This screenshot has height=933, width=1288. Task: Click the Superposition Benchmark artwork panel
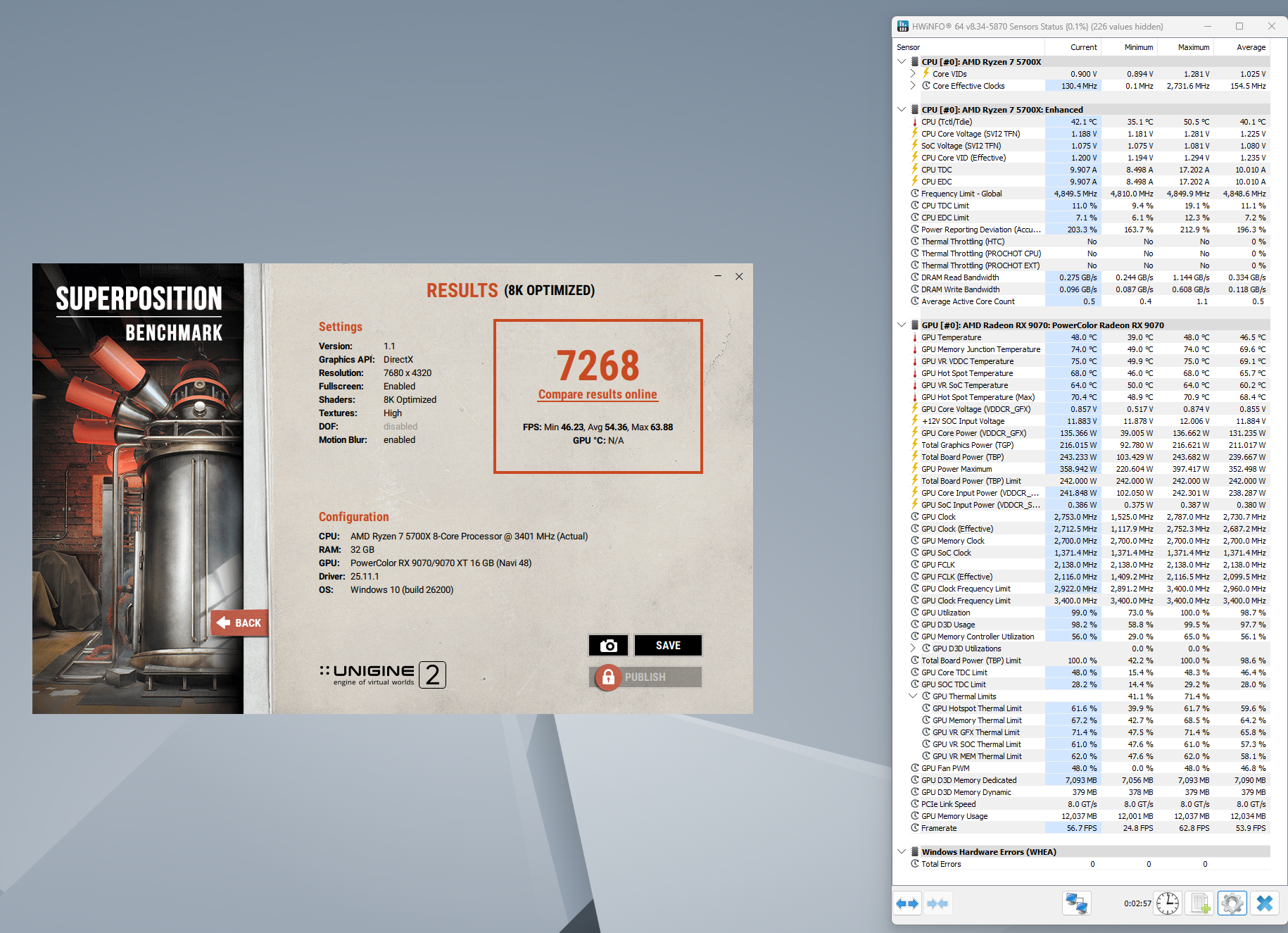pos(138,489)
